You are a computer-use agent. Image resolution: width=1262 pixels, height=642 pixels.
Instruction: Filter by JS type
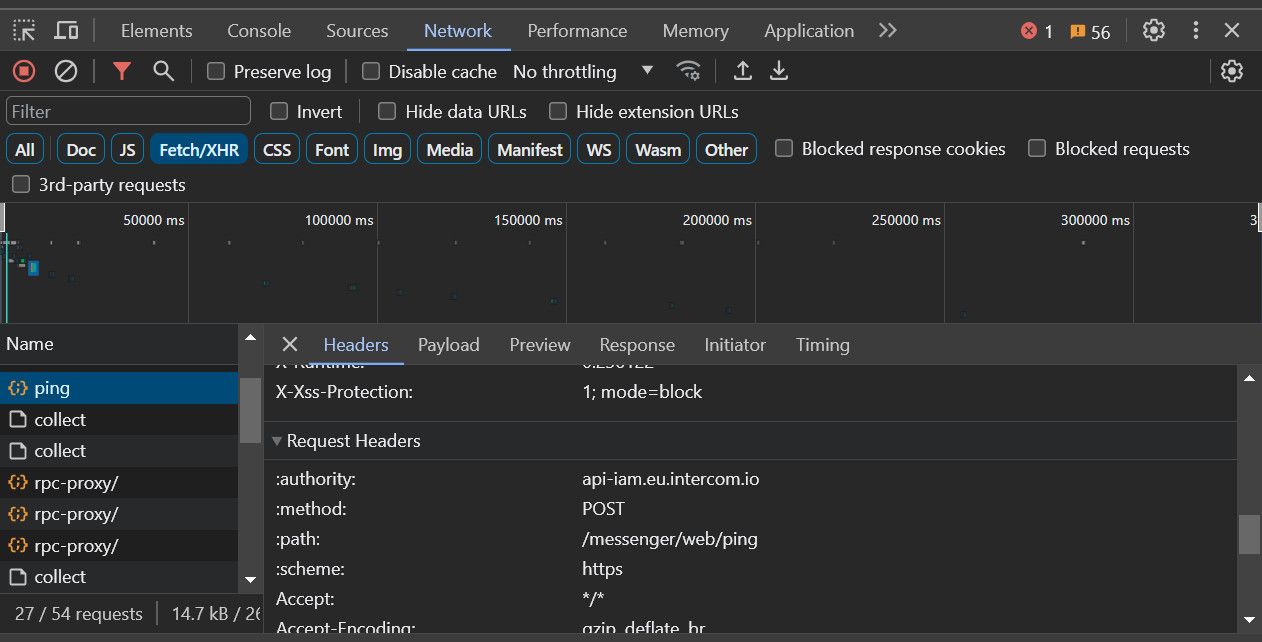coord(127,150)
